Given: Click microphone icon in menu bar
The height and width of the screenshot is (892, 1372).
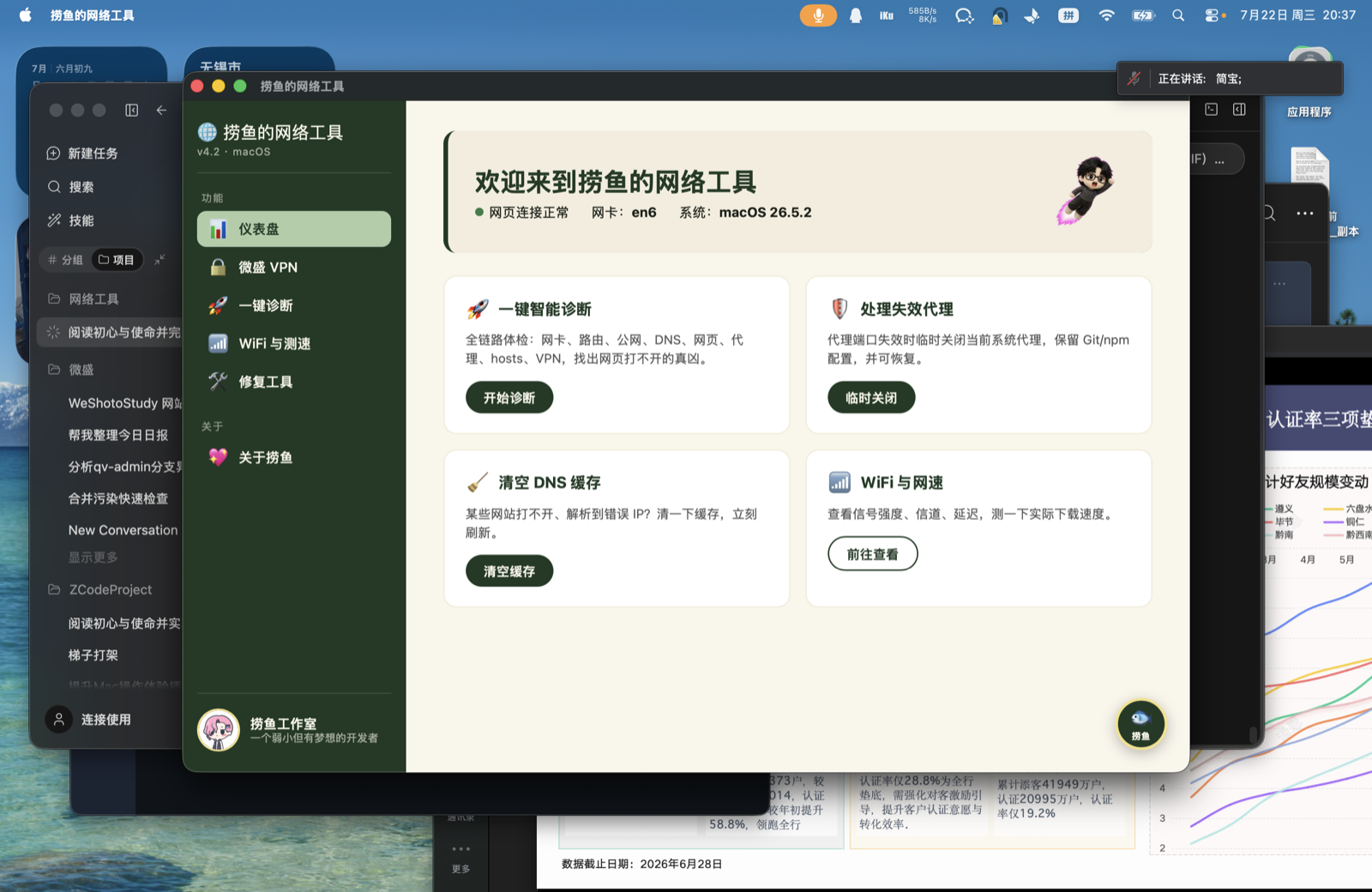Looking at the screenshot, I should click(818, 15).
